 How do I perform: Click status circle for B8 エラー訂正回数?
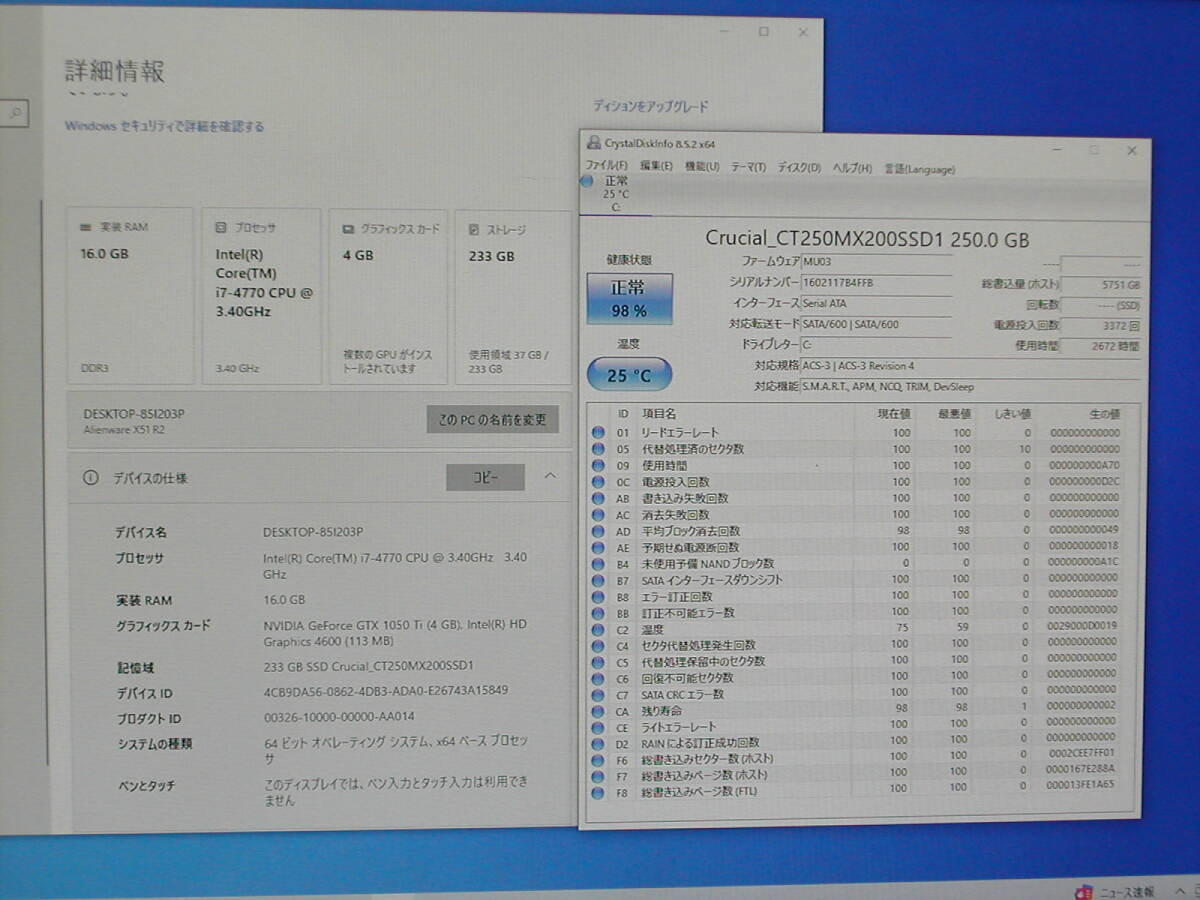tap(598, 596)
